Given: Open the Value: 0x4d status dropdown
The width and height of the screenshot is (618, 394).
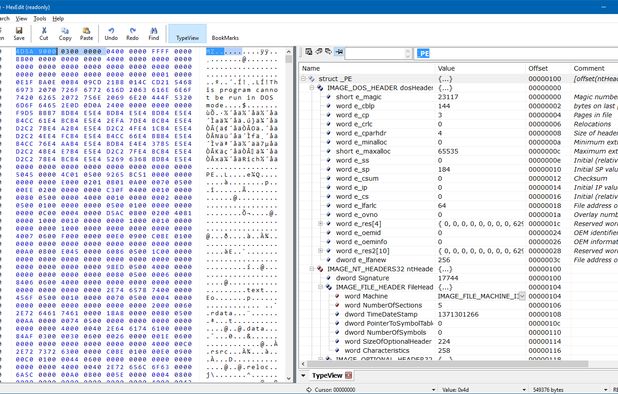Looking at the screenshot, I should pos(524,390).
